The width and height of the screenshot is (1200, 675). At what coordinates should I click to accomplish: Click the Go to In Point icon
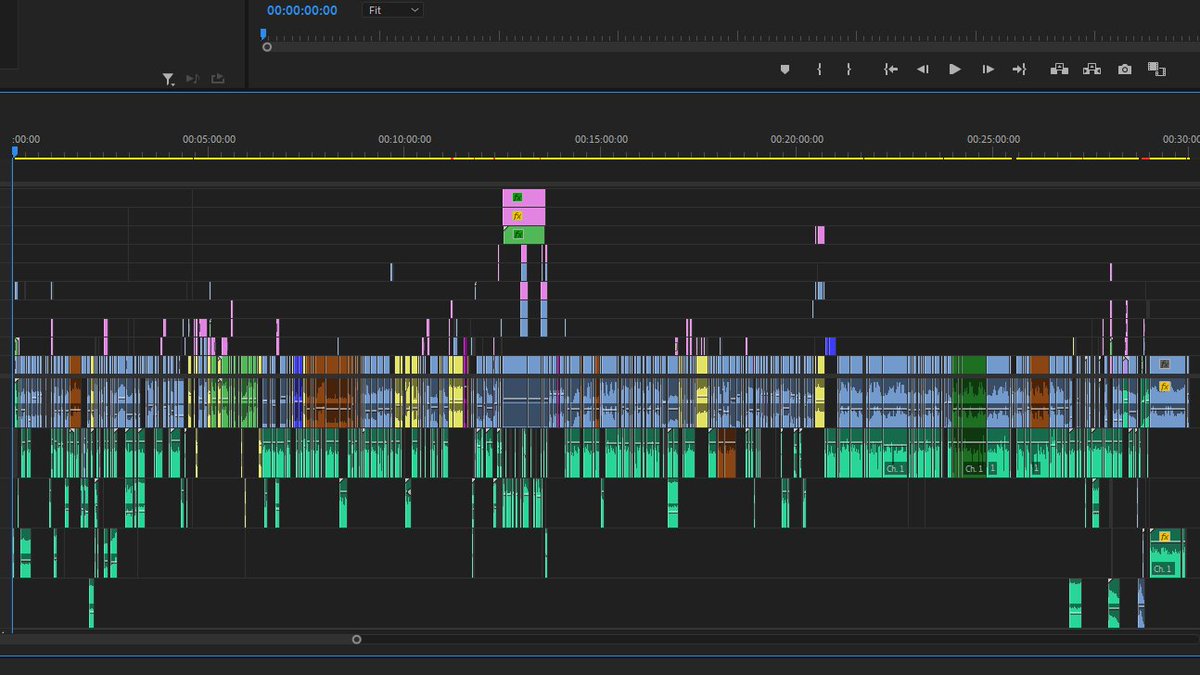891,69
